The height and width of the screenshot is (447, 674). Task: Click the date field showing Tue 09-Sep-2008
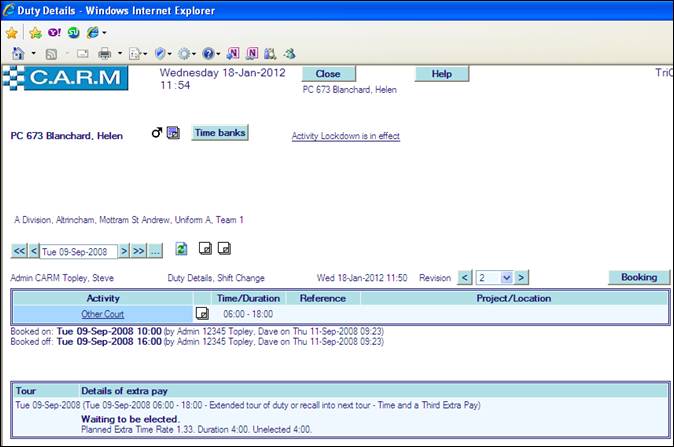pos(78,250)
